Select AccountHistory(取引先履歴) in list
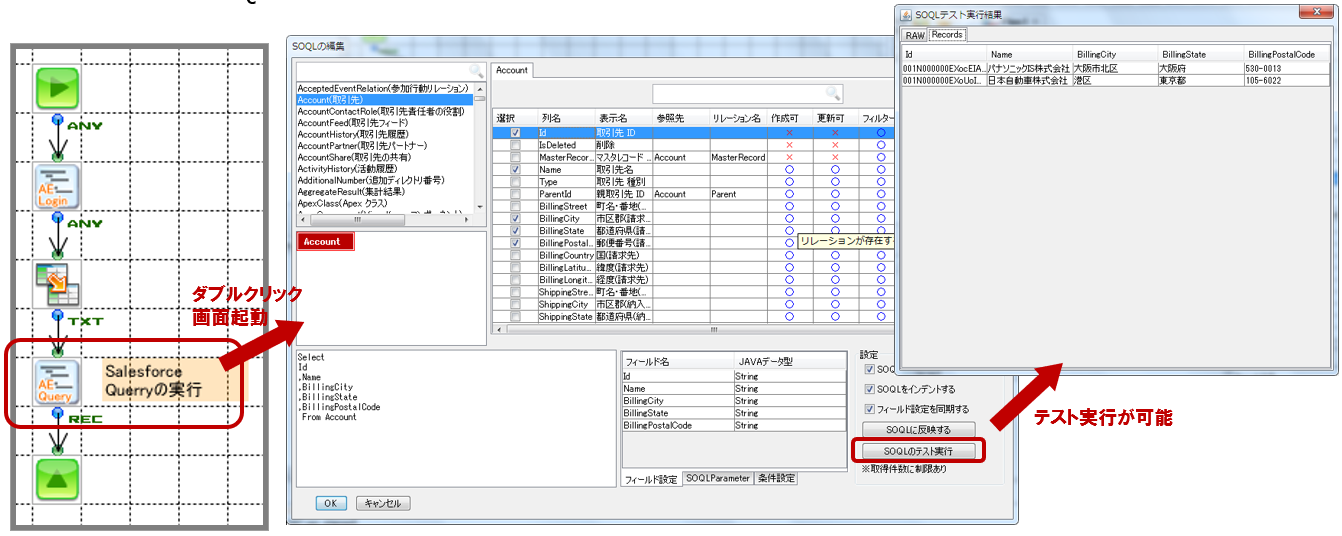The width and height of the screenshot is (1342, 536). (x=384, y=134)
